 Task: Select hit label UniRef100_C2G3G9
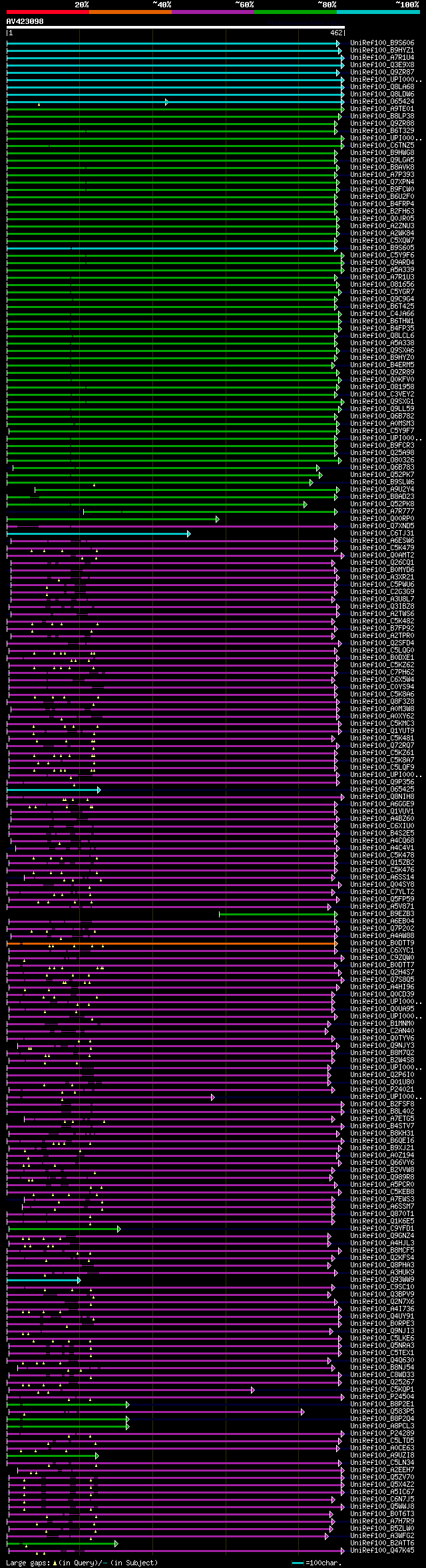(382, 592)
